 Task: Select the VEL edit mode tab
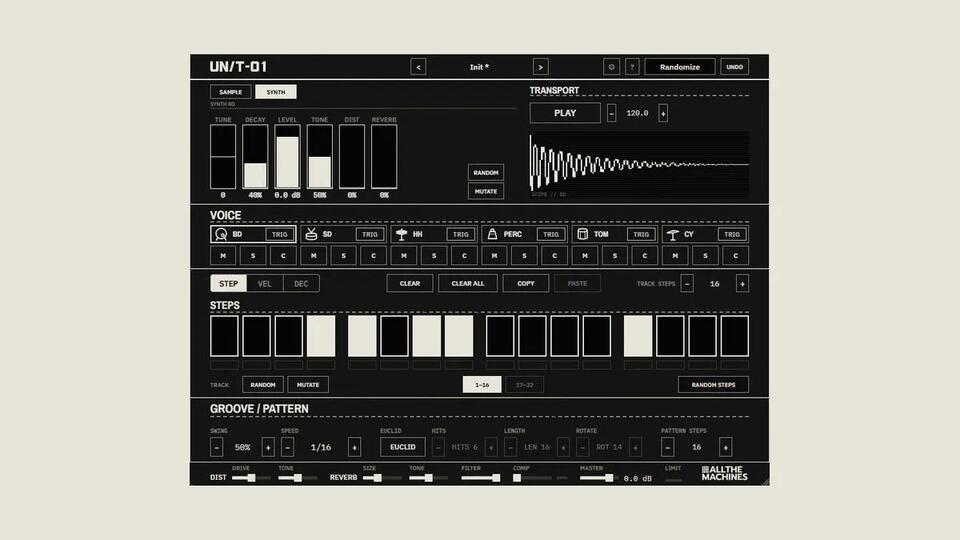(x=264, y=283)
